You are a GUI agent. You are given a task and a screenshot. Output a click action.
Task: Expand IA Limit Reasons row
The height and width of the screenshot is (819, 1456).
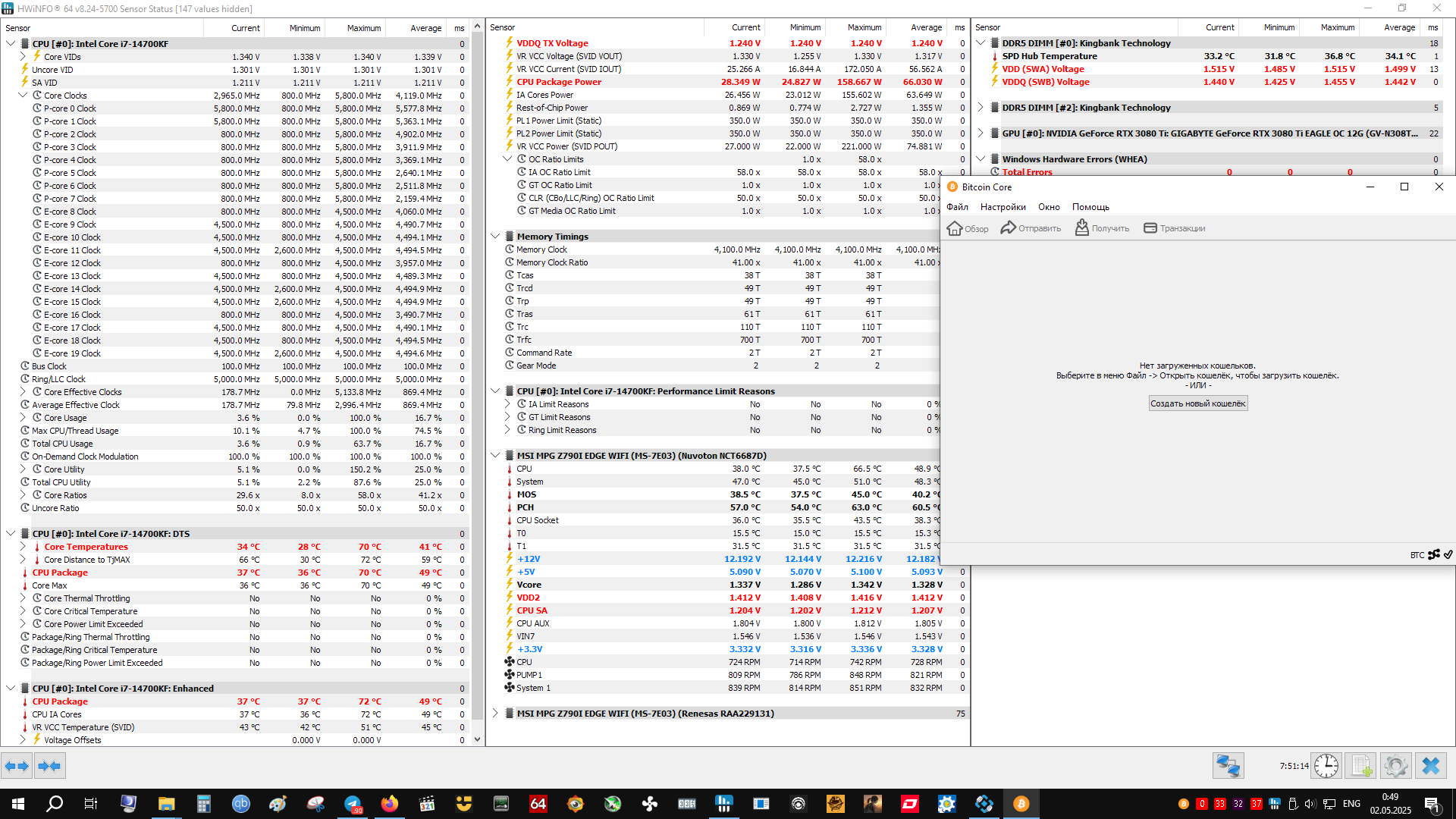coord(507,404)
